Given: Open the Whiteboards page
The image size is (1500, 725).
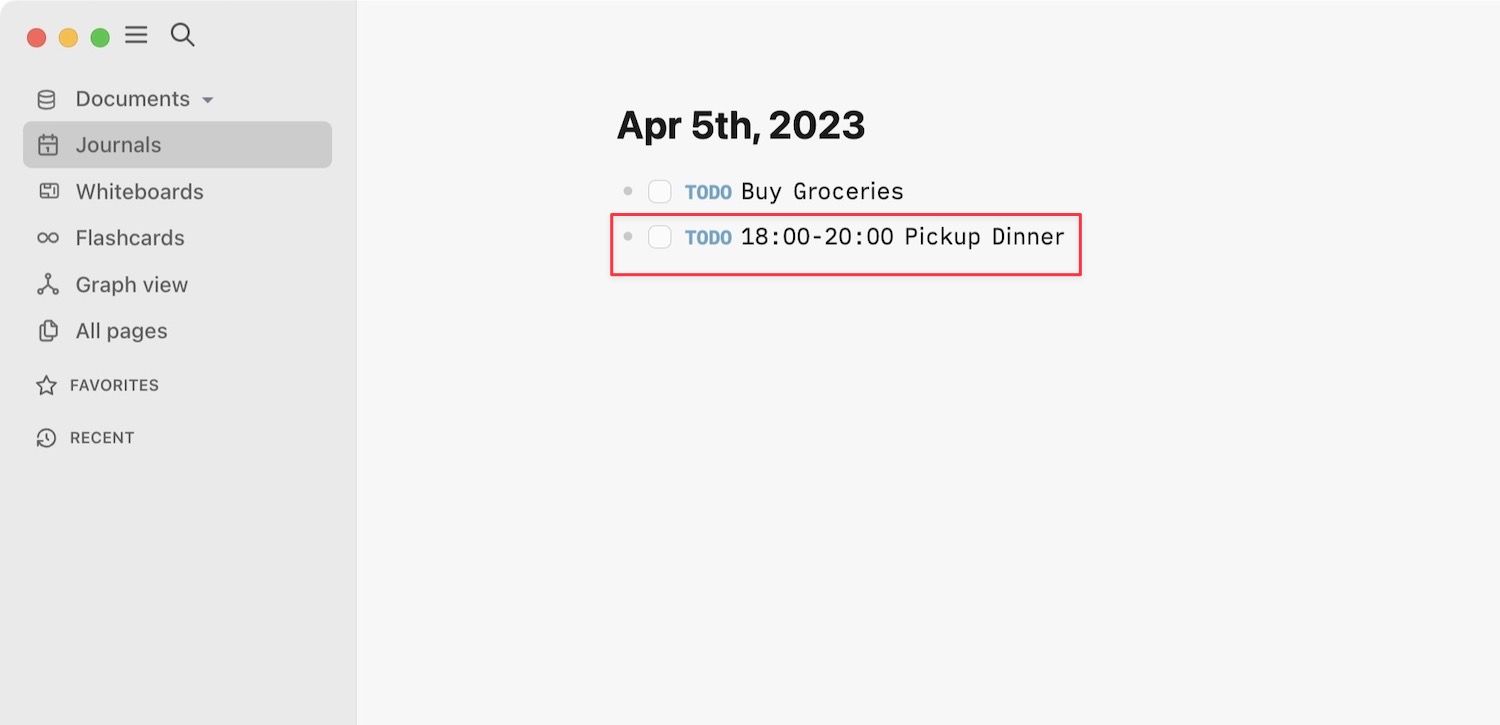Looking at the screenshot, I should coord(139,191).
